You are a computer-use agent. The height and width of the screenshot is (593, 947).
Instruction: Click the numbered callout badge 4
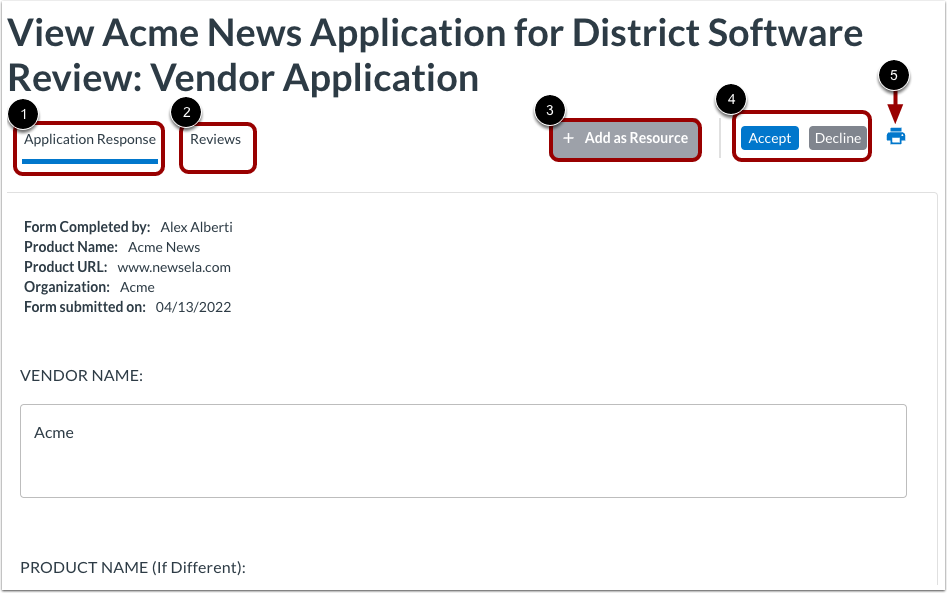point(730,99)
